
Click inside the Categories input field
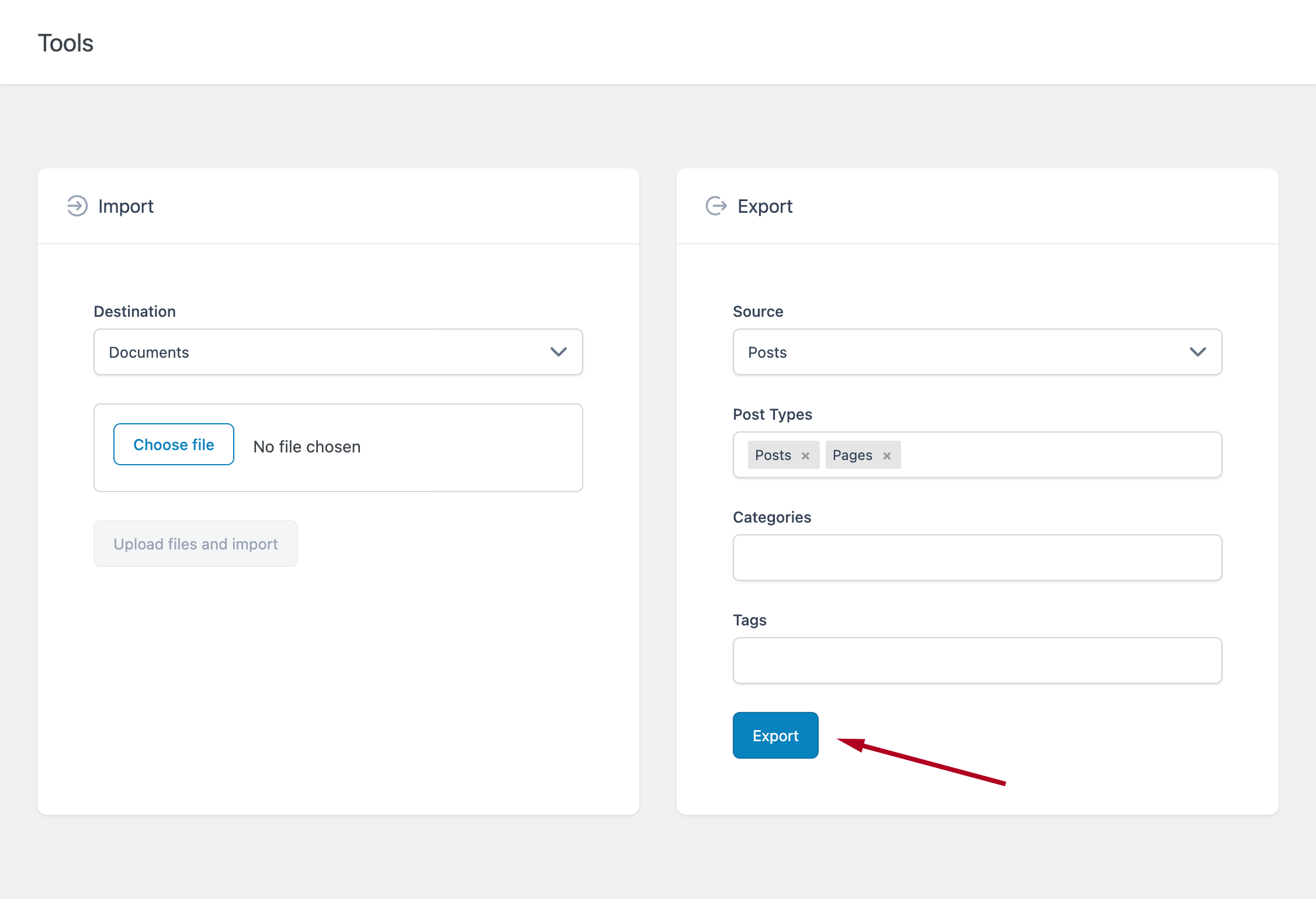976,558
